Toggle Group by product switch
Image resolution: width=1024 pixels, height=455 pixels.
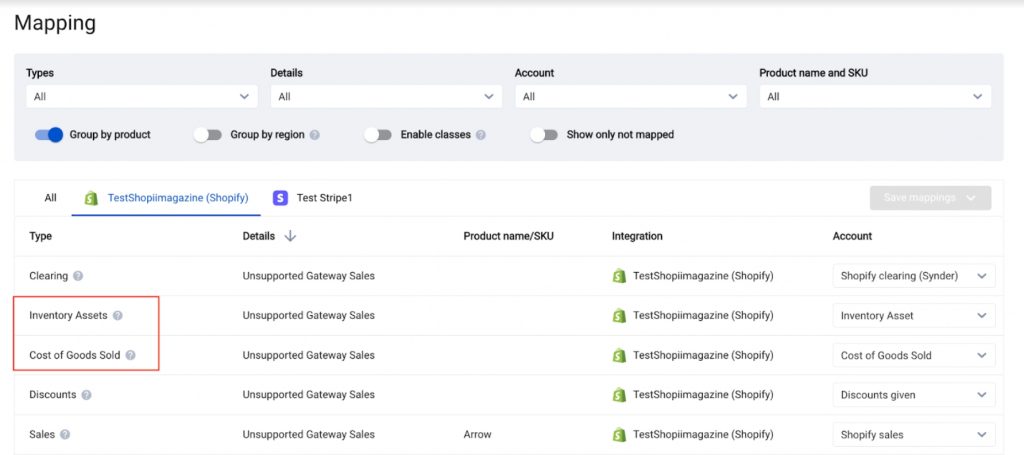[x=49, y=134]
